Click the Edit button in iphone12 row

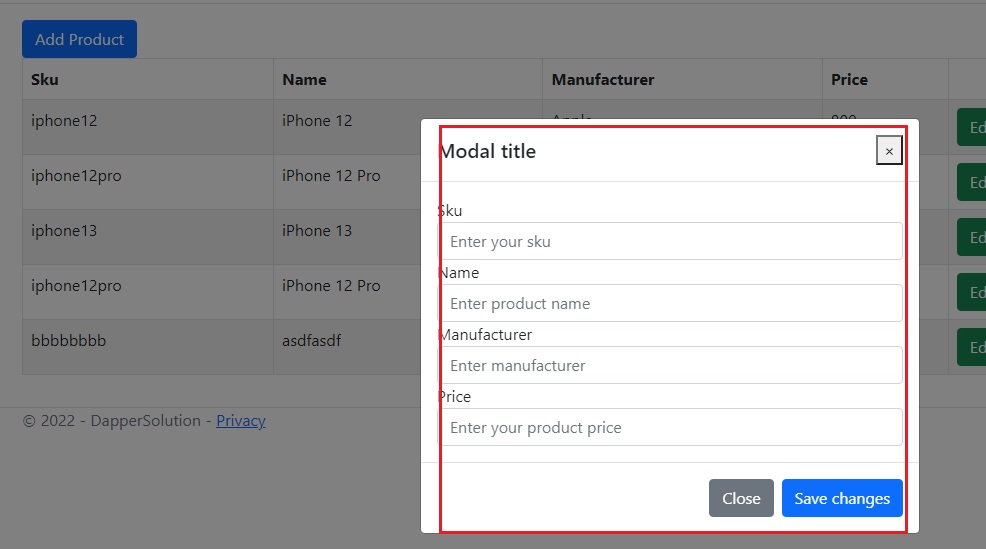tap(972, 127)
